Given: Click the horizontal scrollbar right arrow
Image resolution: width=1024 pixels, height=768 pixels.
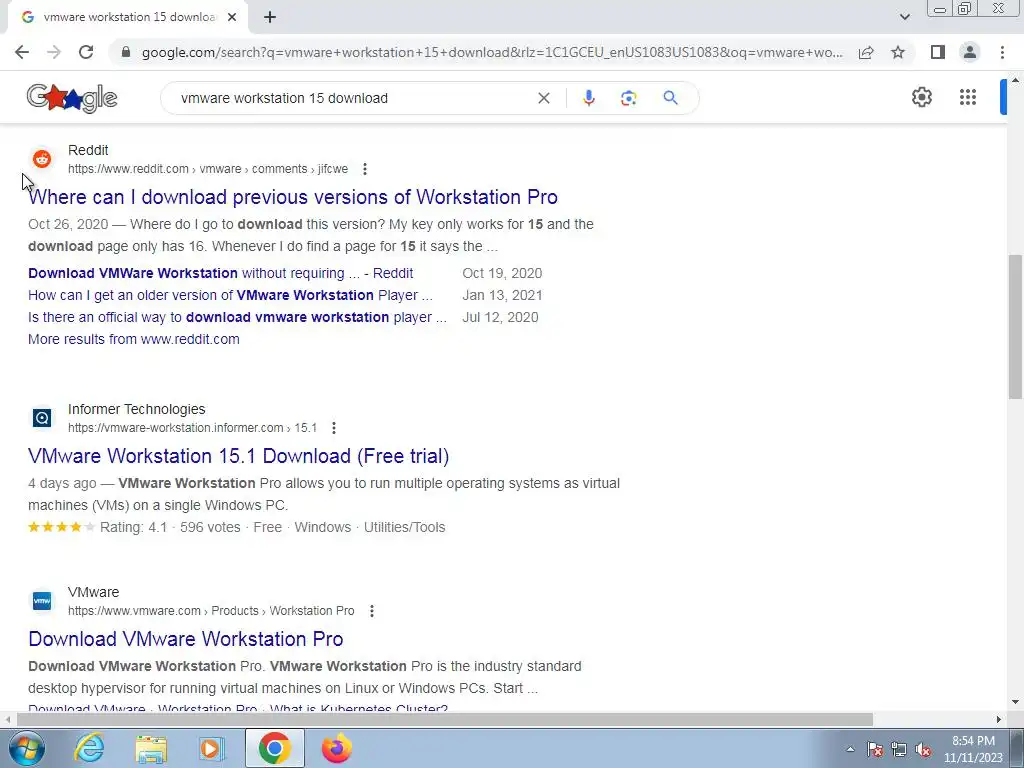Looking at the screenshot, I should (999, 719).
